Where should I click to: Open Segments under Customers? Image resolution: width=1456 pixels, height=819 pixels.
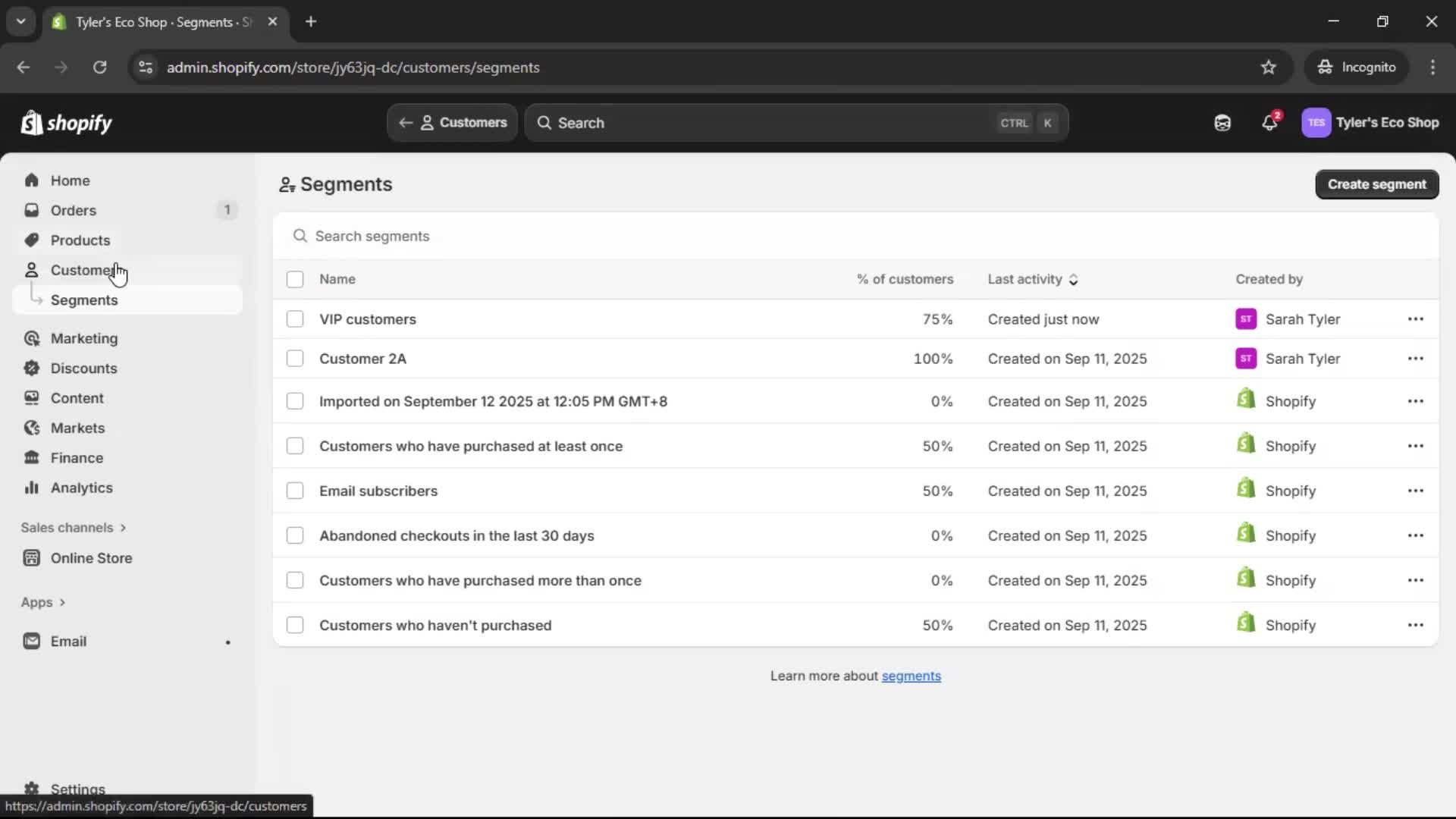[85, 300]
